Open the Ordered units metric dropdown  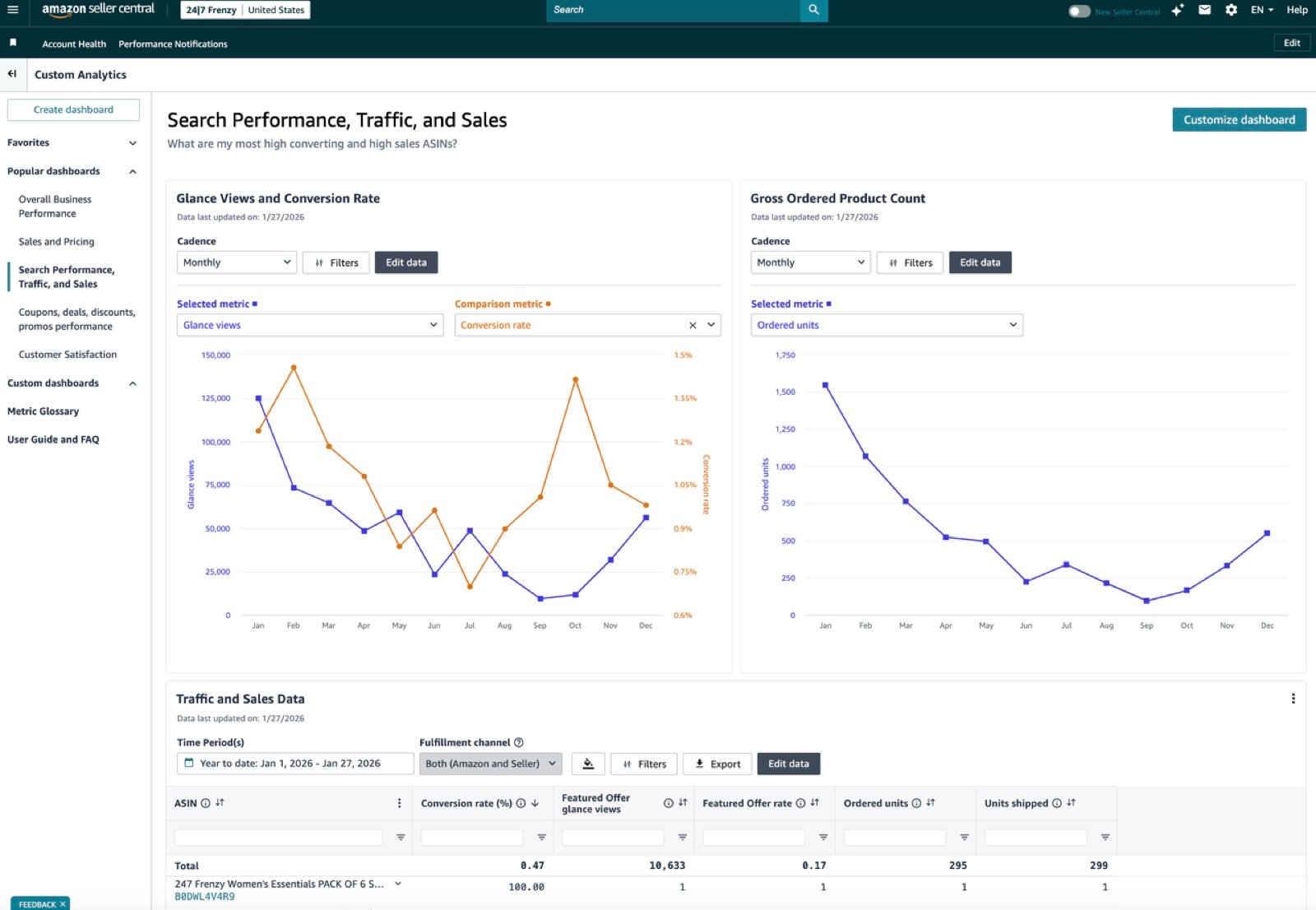pos(887,325)
